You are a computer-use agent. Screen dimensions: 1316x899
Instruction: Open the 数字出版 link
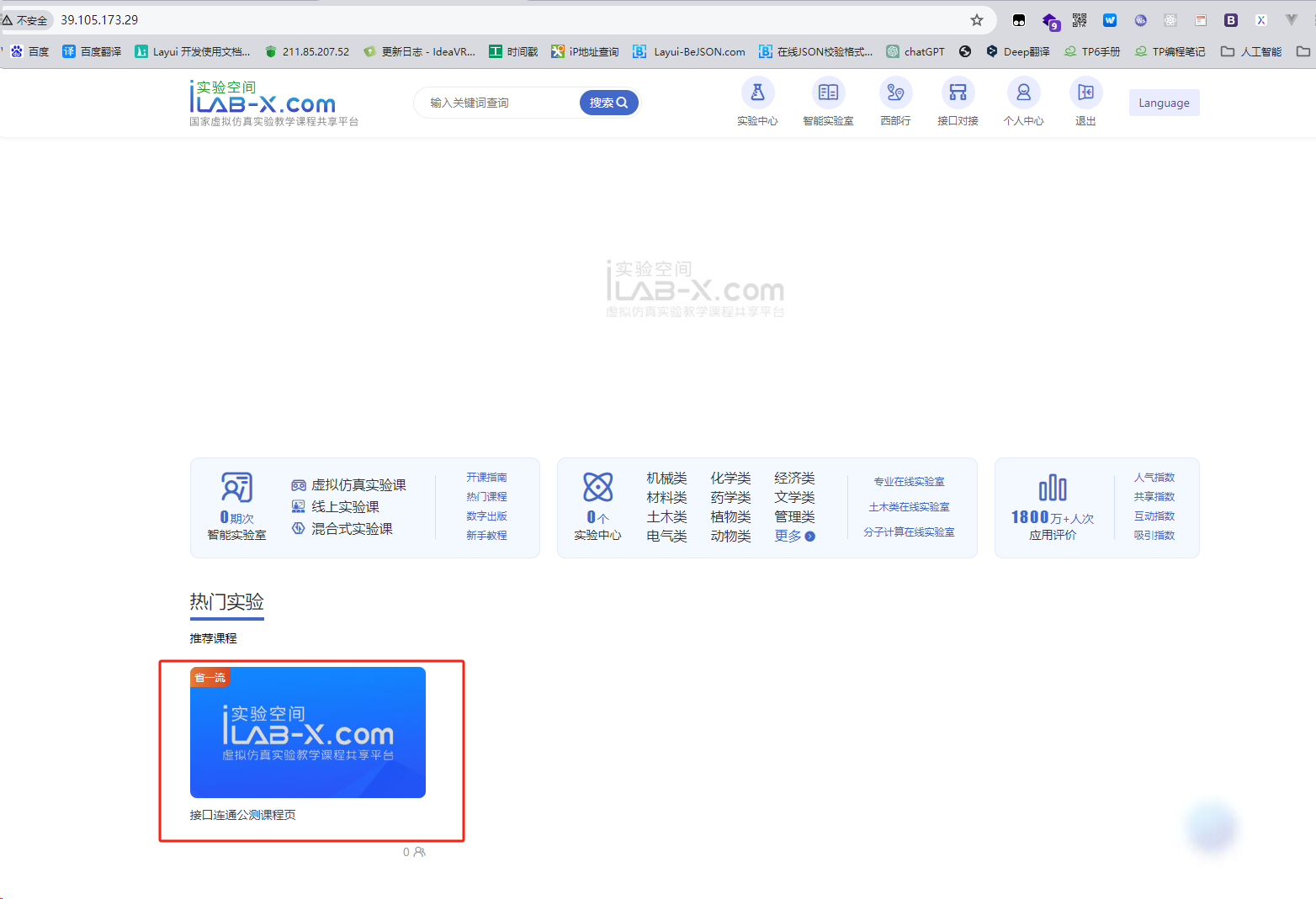[486, 516]
